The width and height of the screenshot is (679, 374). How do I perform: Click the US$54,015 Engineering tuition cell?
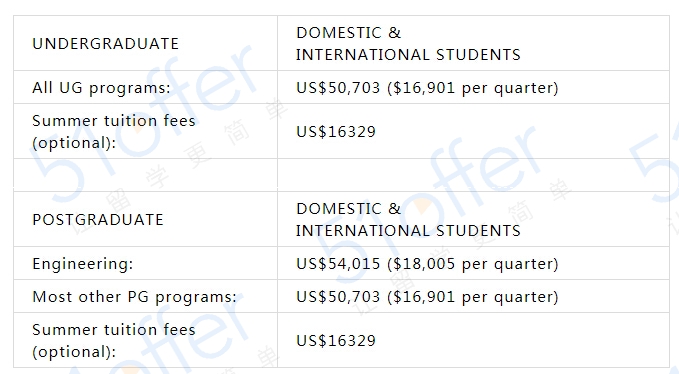coord(473,263)
